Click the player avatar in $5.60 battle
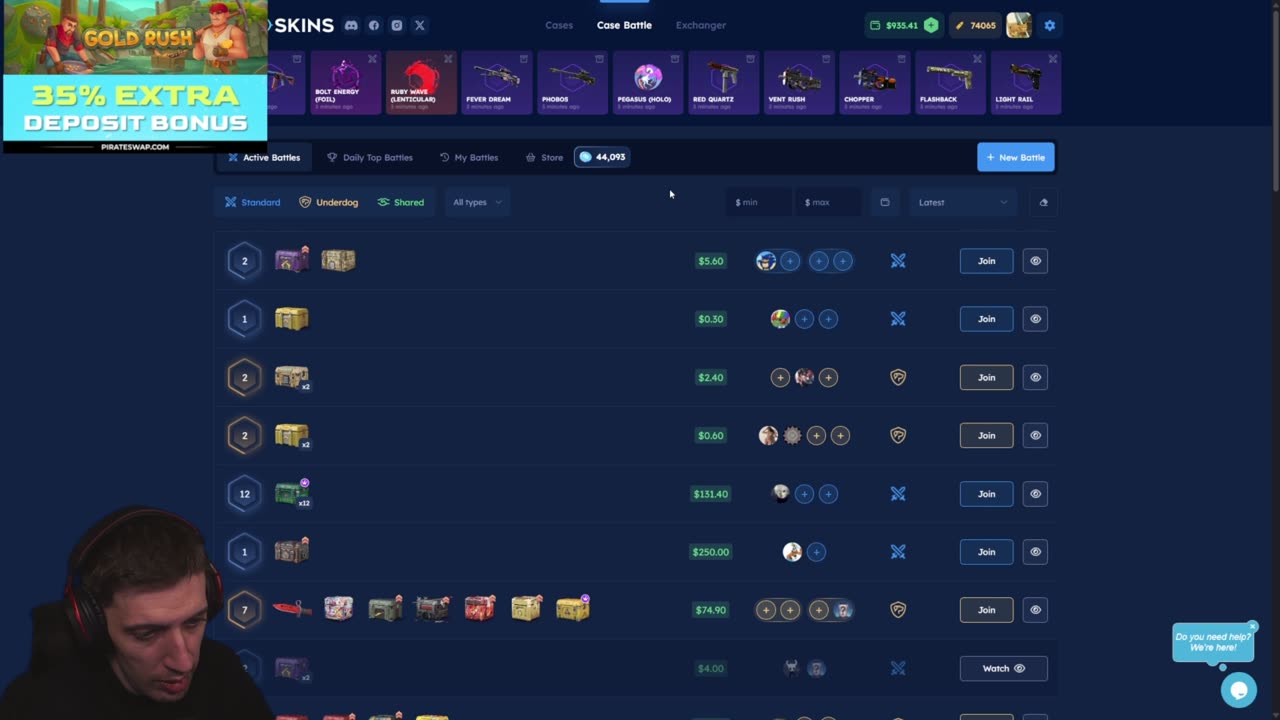This screenshot has height=720, width=1280. coord(766,261)
